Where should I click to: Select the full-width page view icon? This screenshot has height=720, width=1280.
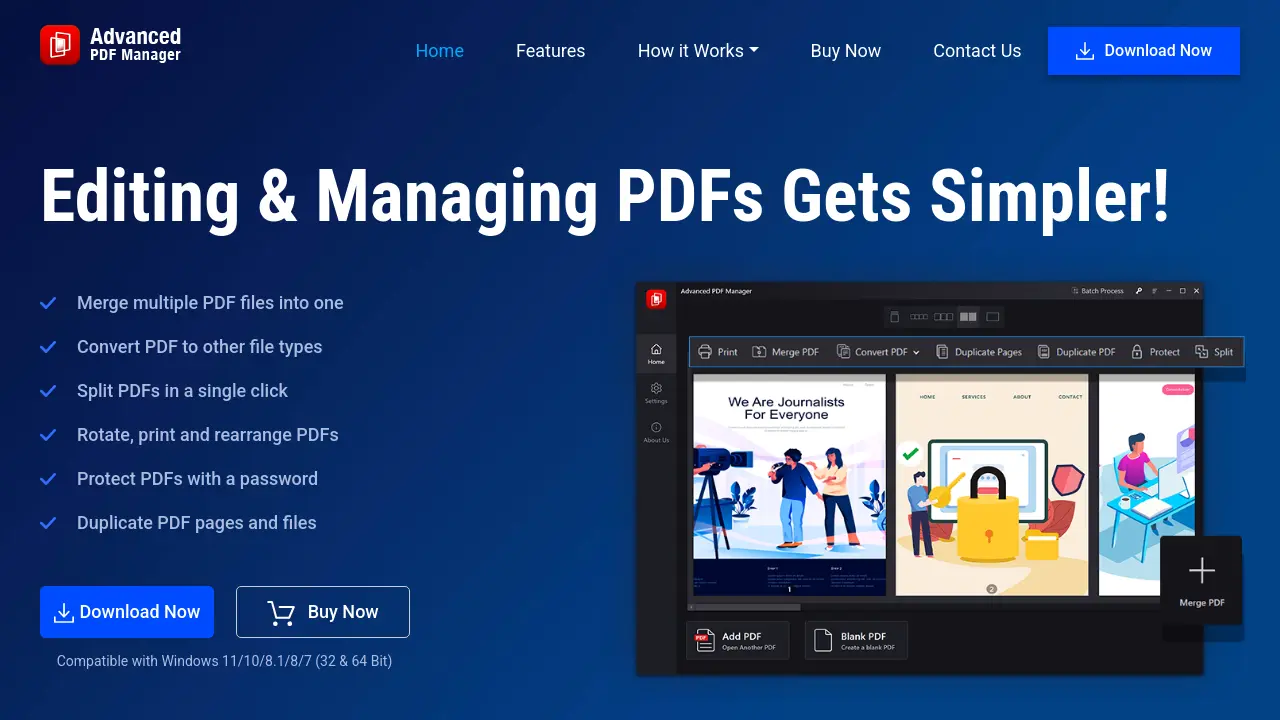(992, 317)
